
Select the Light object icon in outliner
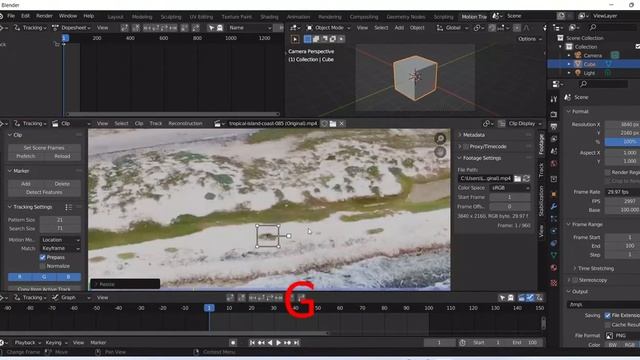tap(578, 73)
